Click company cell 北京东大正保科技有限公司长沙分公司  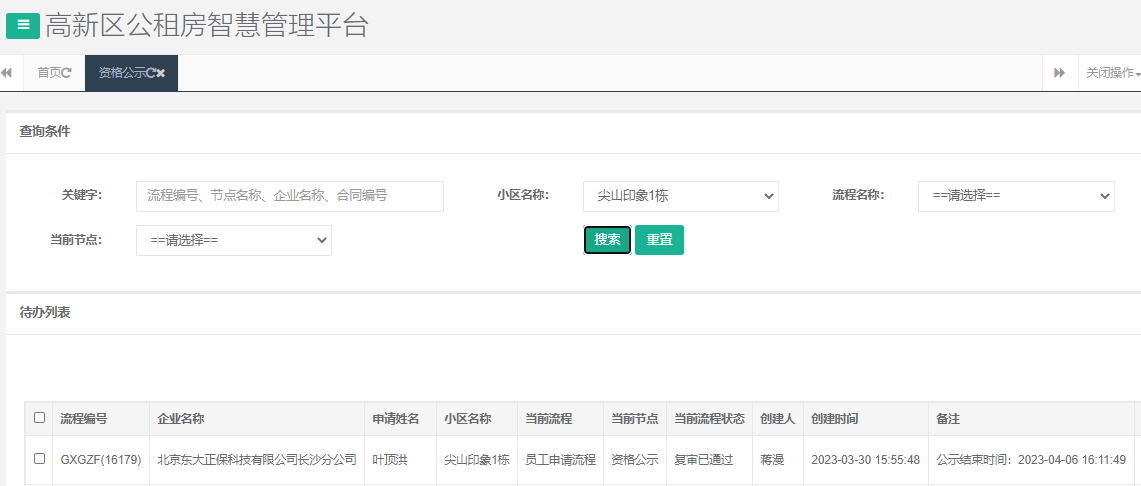pos(257,460)
